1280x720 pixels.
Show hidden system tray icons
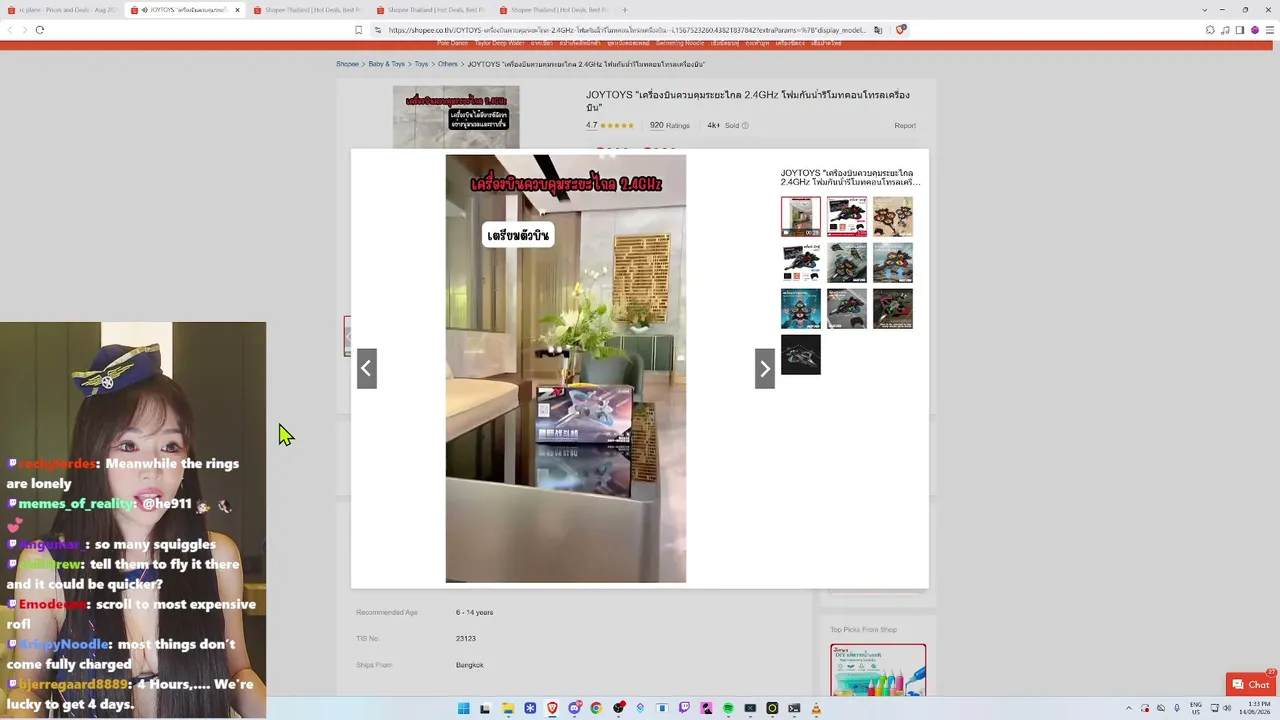[x=1129, y=709]
